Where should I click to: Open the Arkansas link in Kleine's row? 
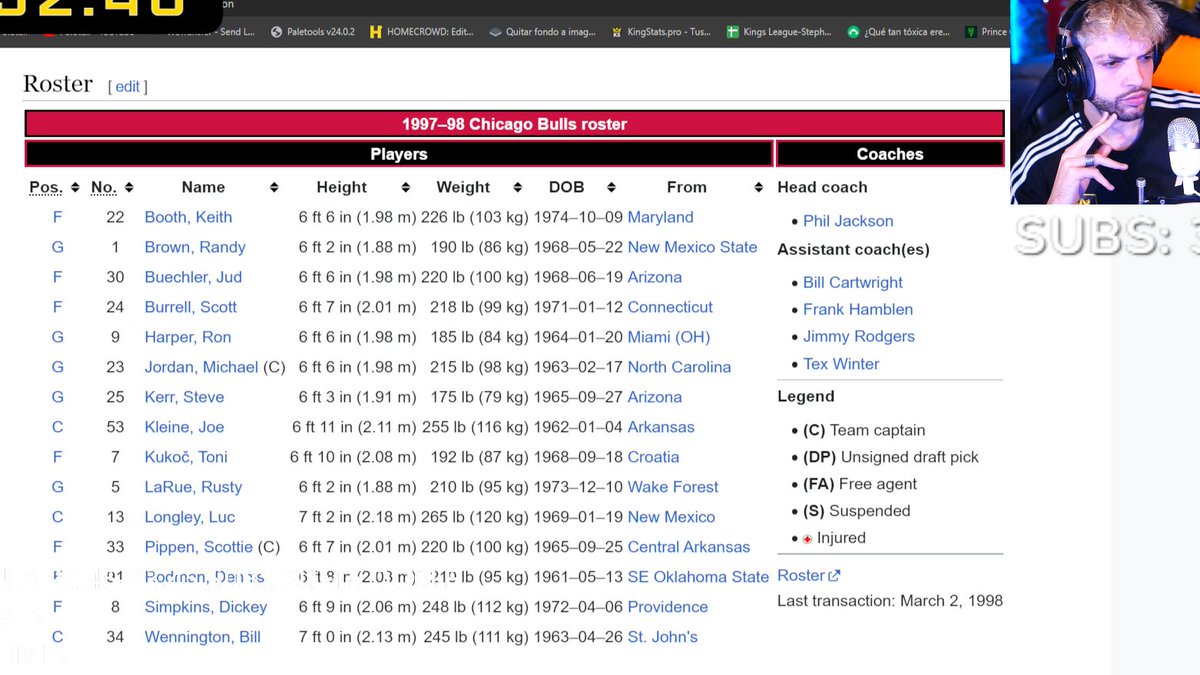click(x=661, y=427)
